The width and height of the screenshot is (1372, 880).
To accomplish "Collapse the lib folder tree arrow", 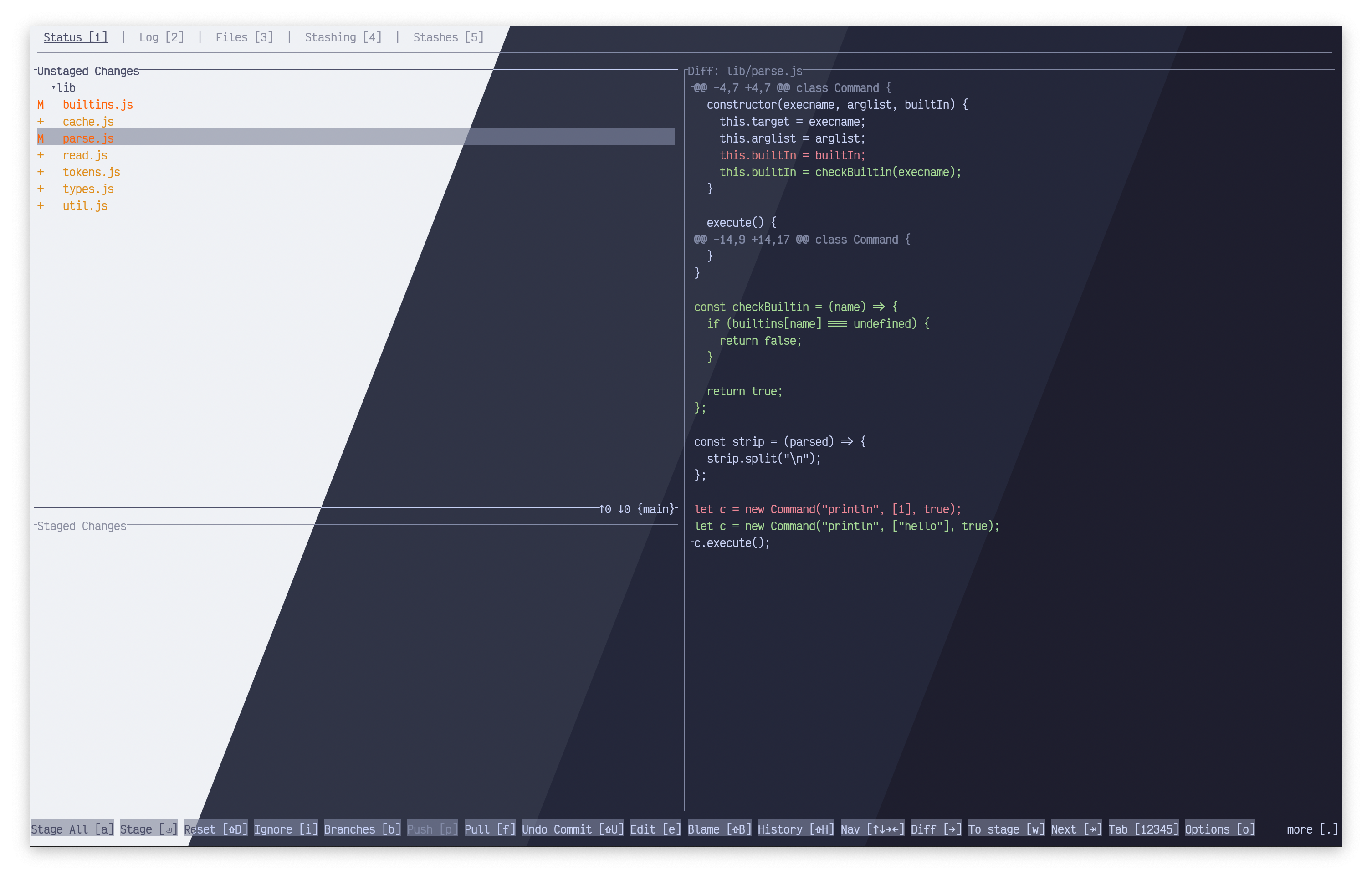I will tap(54, 87).
